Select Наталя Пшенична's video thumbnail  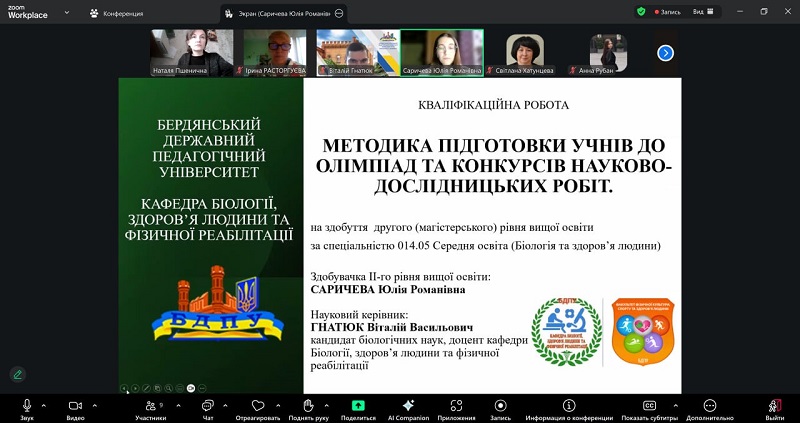pos(192,52)
